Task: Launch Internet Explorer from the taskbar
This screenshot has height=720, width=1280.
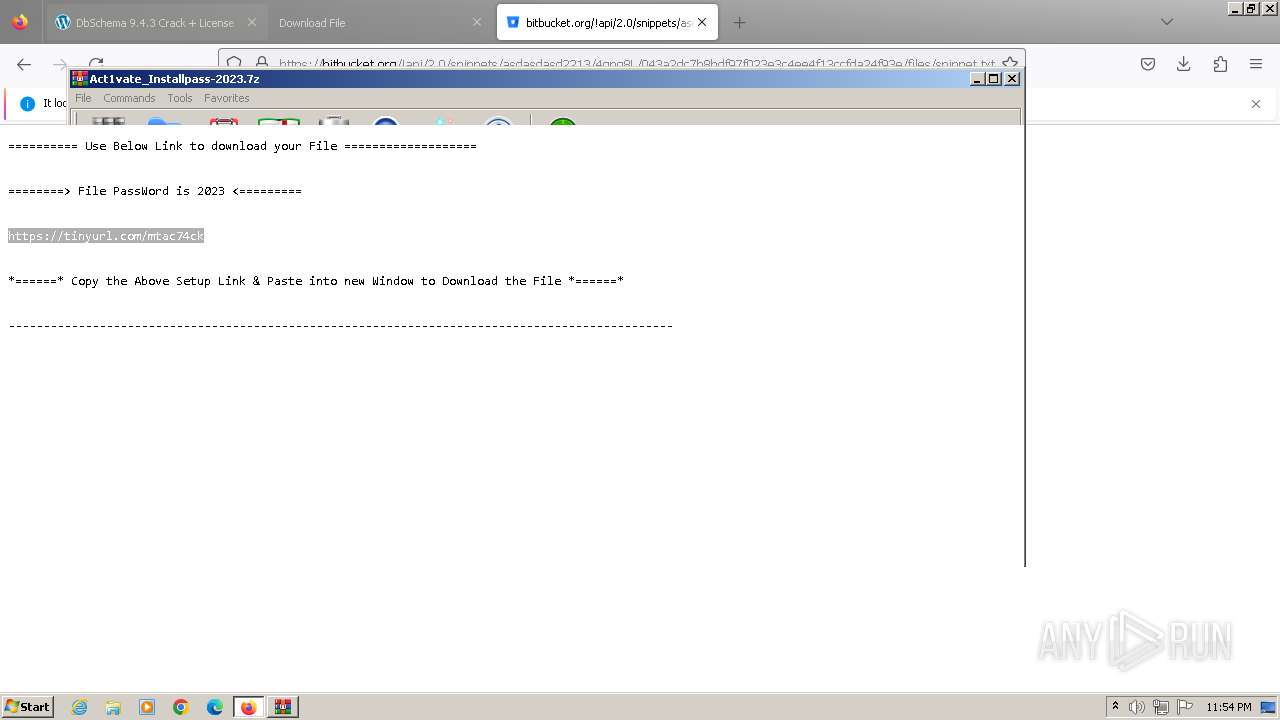Action: (79, 707)
